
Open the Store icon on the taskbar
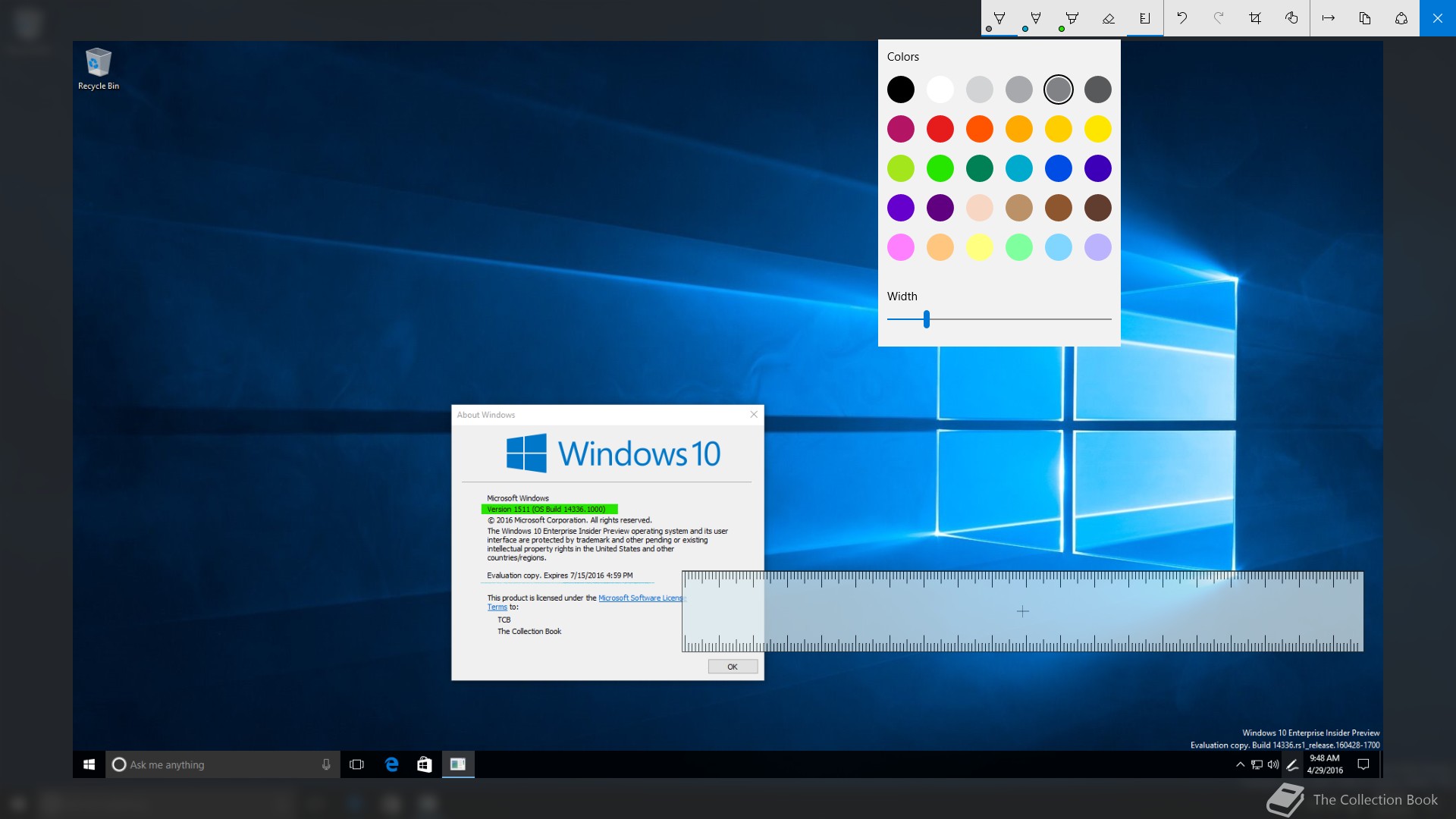[x=425, y=764]
